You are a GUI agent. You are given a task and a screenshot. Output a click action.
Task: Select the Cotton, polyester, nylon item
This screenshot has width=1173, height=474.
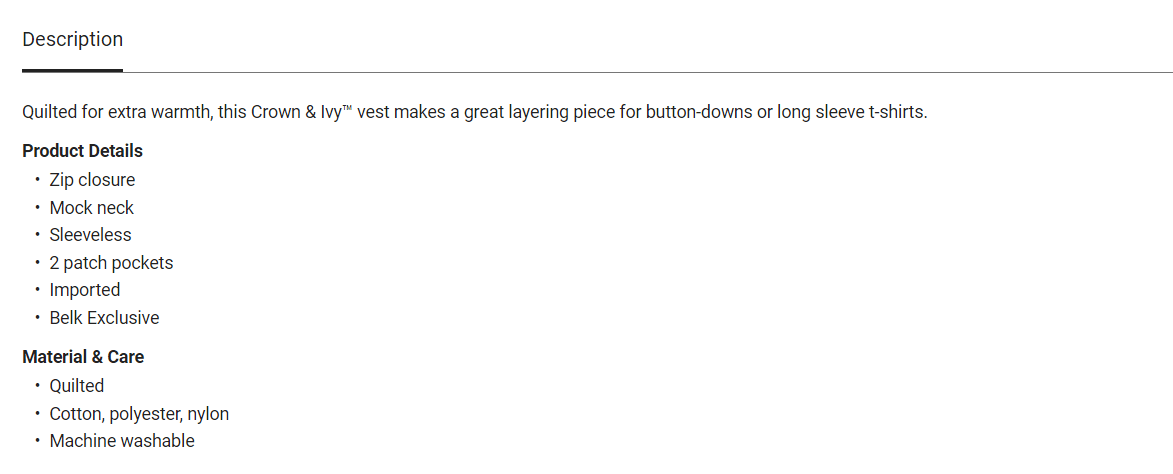(x=139, y=414)
